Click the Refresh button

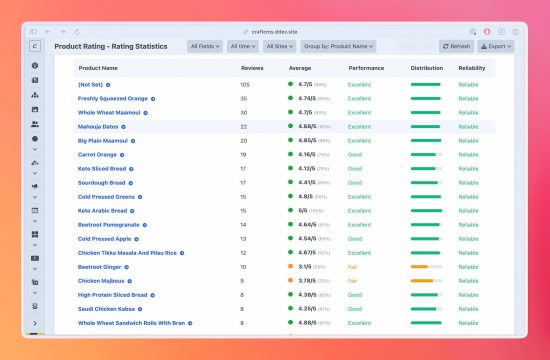tap(456, 46)
